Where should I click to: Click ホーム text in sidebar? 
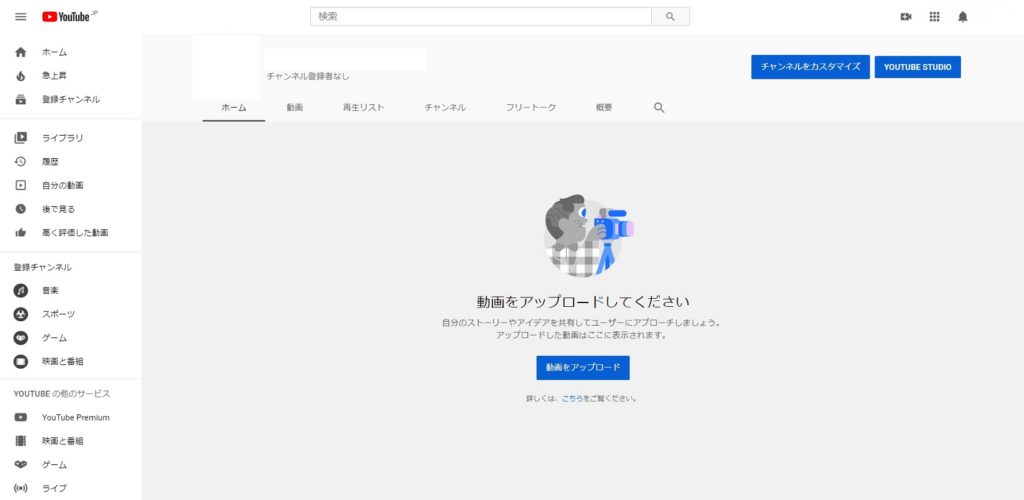(55, 52)
